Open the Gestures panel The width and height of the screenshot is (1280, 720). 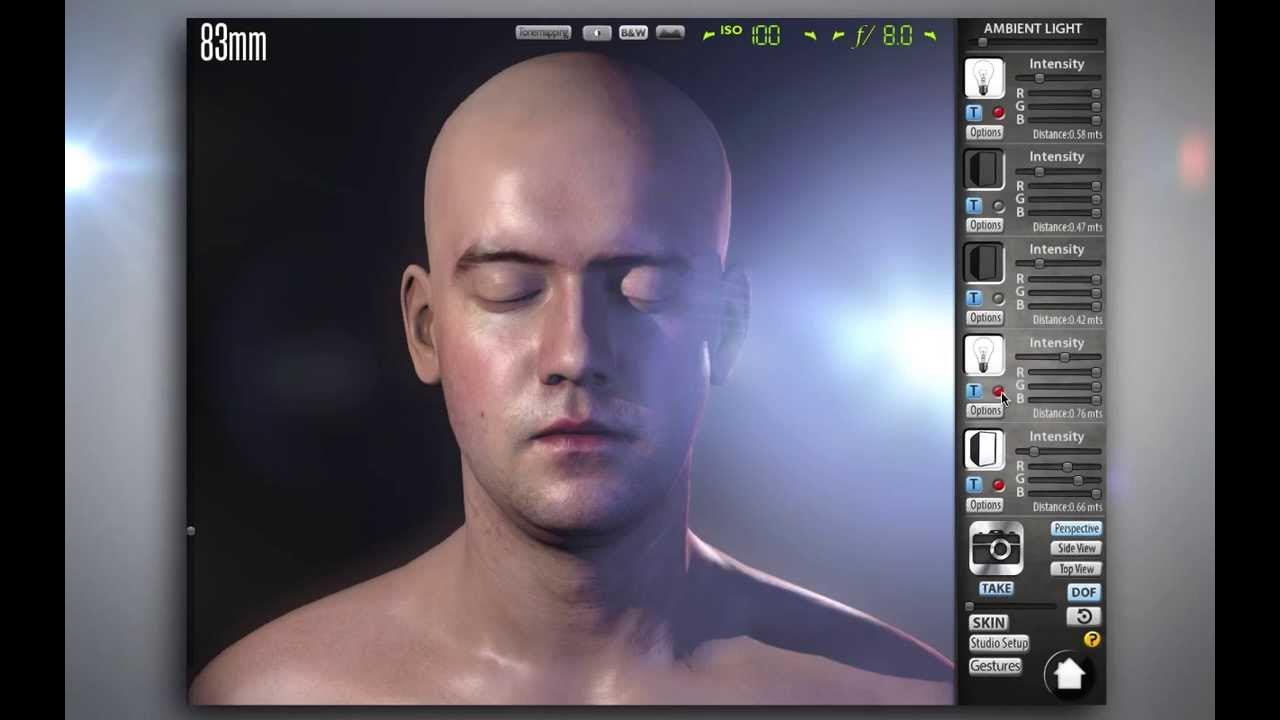995,666
